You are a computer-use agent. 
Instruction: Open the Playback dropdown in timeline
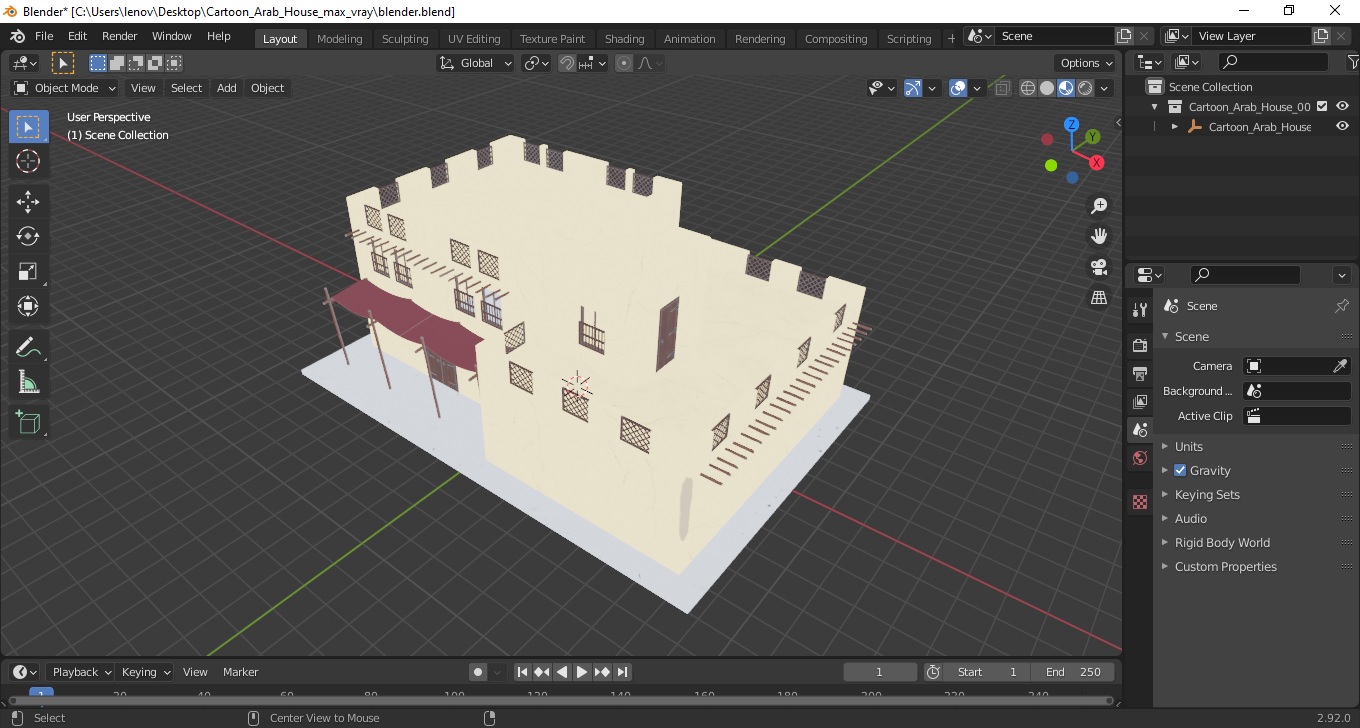79,672
